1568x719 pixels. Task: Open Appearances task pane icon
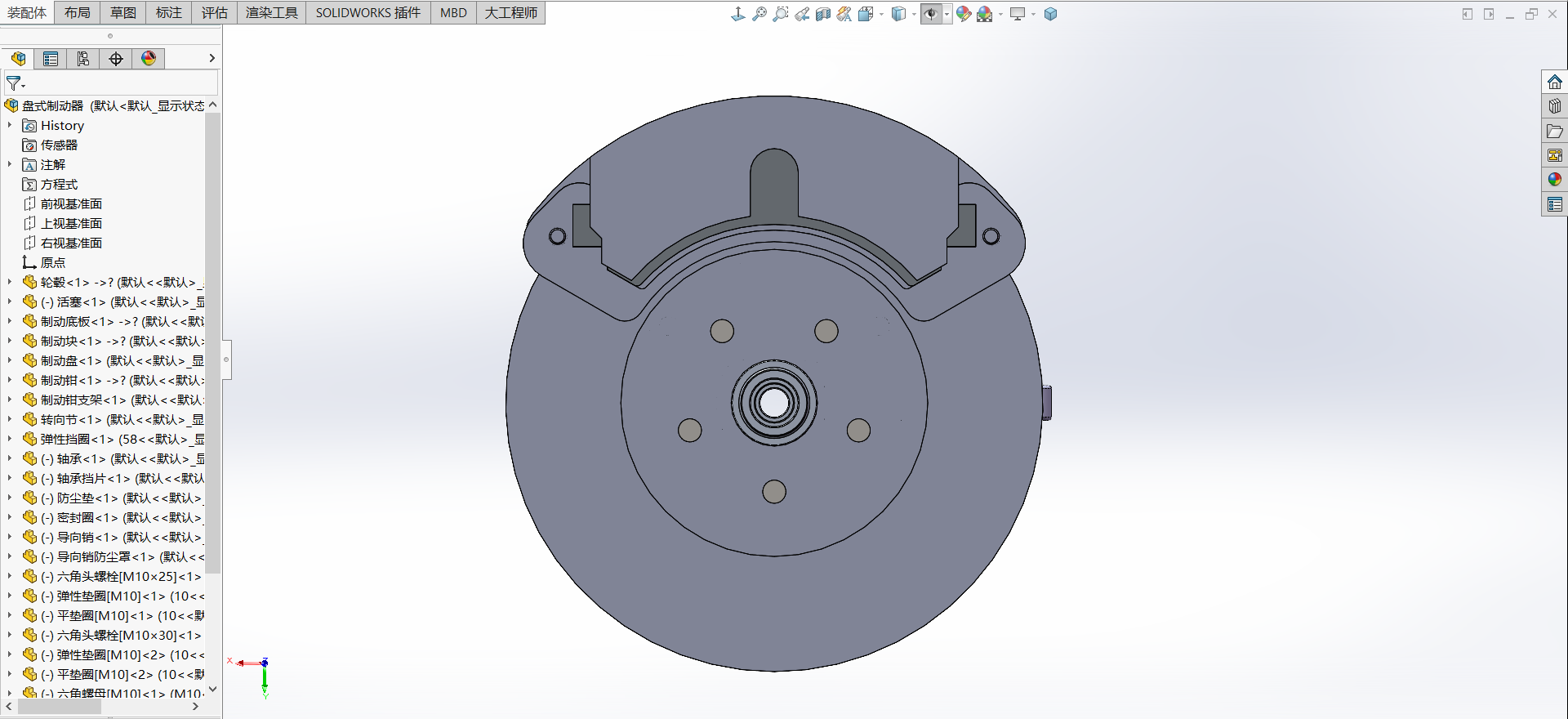pos(1555,180)
